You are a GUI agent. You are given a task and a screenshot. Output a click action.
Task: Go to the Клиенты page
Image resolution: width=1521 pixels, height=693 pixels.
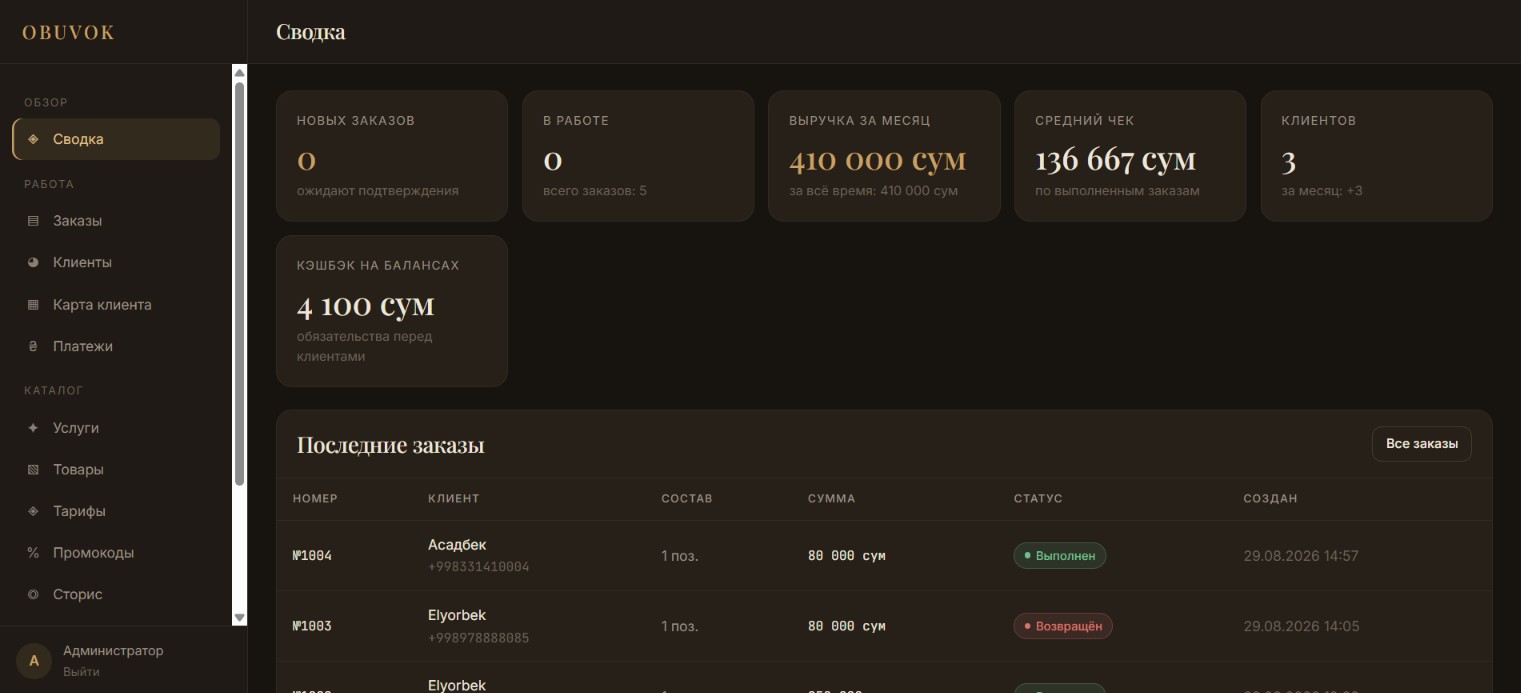click(x=116, y=262)
